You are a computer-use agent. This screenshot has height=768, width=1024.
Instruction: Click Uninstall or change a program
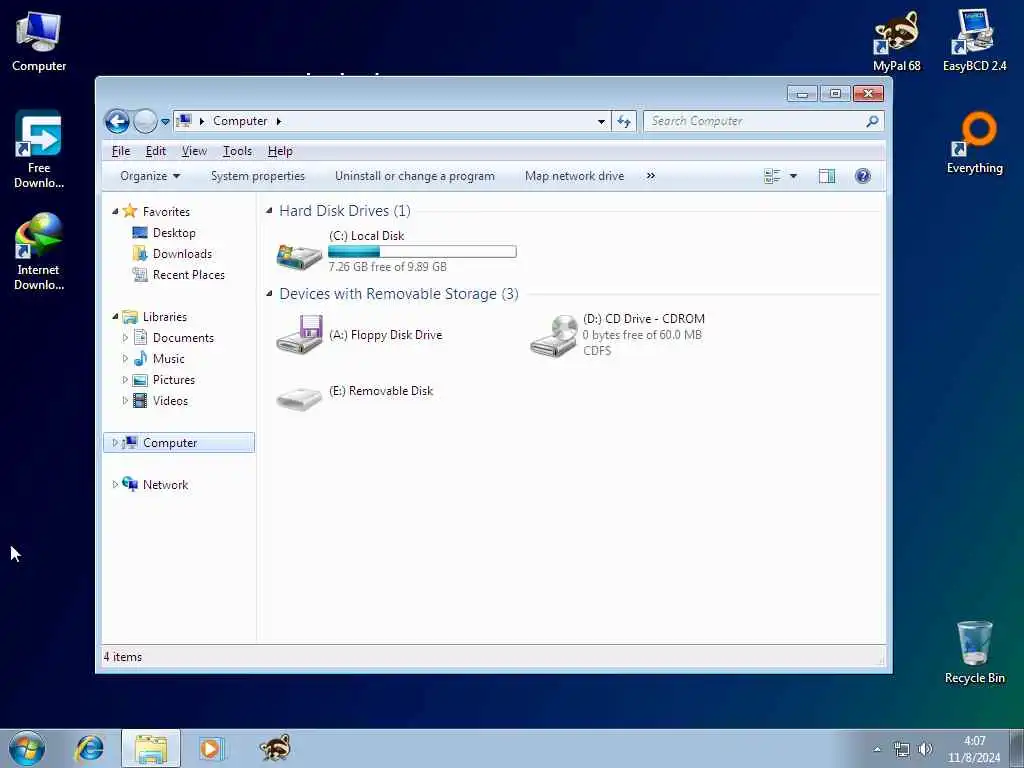coord(415,176)
